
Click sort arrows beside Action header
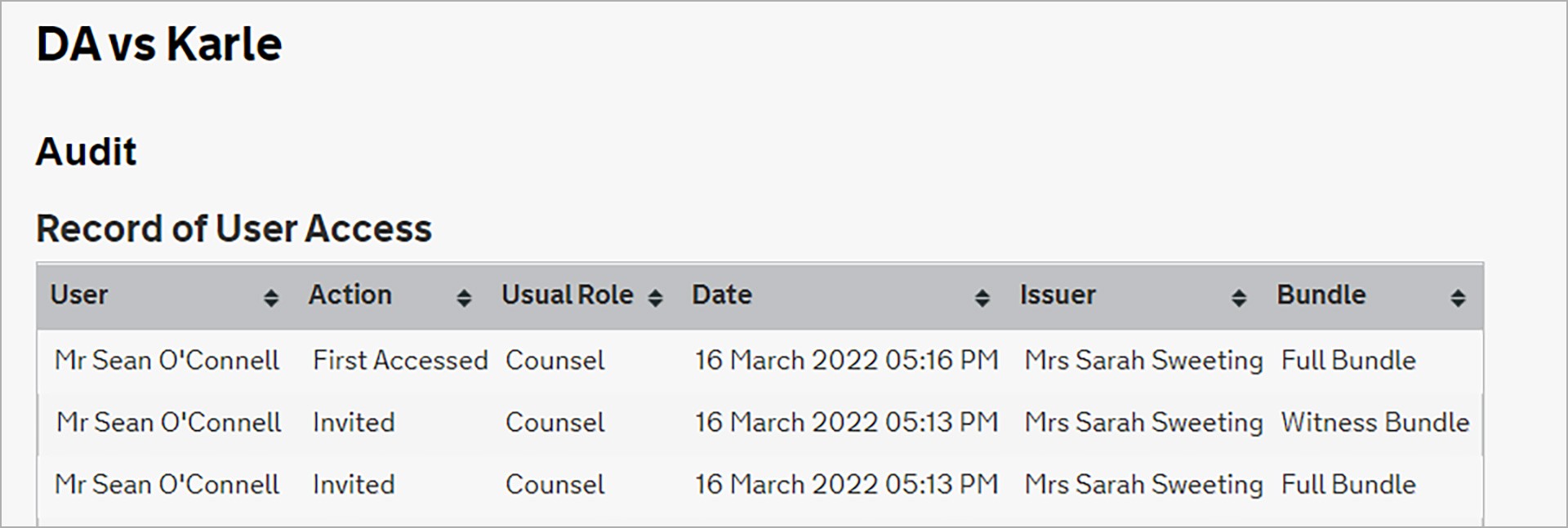pyautogui.click(x=464, y=299)
